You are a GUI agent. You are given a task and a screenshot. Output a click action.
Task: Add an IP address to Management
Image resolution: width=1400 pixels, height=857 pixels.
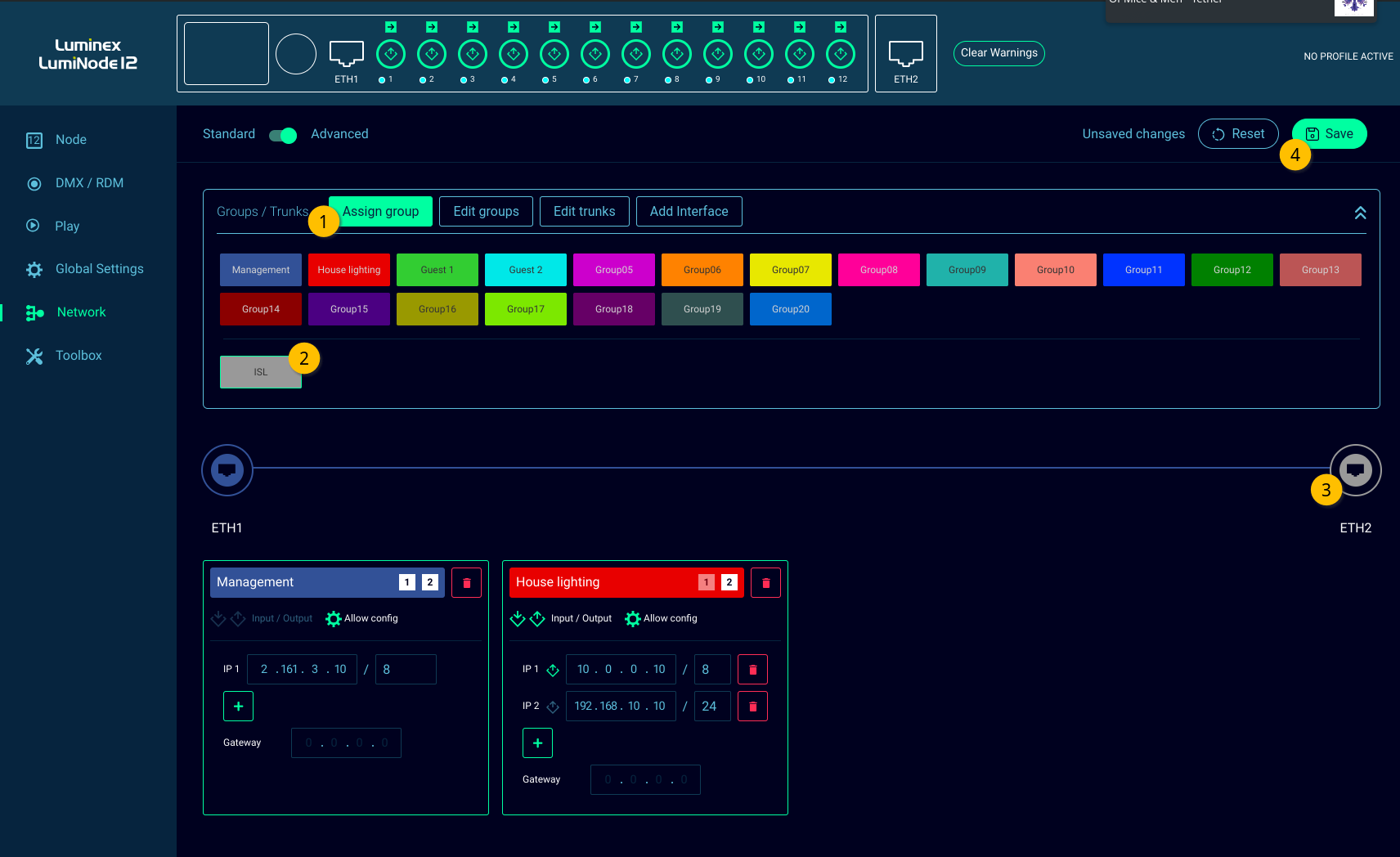pyautogui.click(x=238, y=707)
